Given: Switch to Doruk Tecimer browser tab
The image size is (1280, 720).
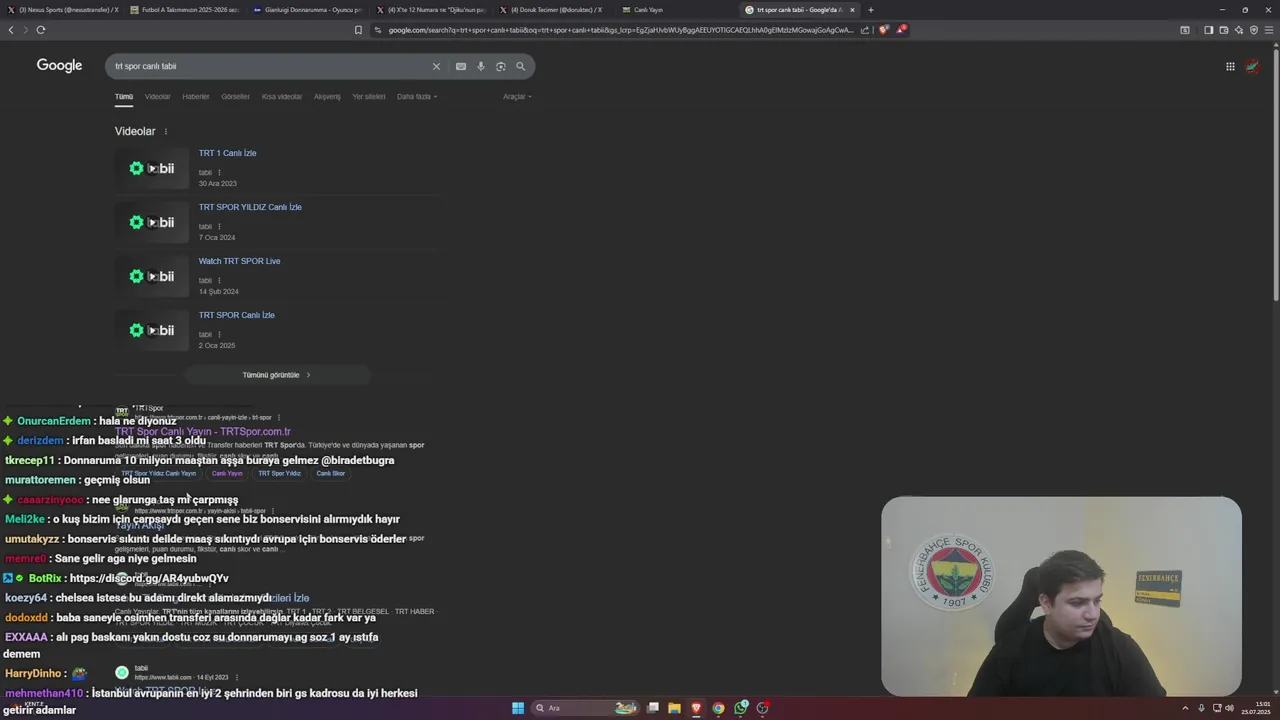Looking at the screenshot, I should [554, 10].
